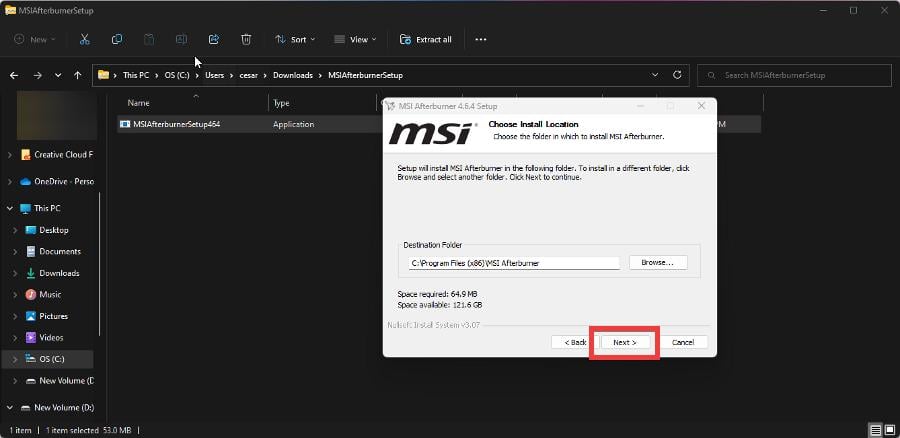This screenshot has height=438, width=900.
Task: Go forward with the Forward arrow
Action: (37, 75)
